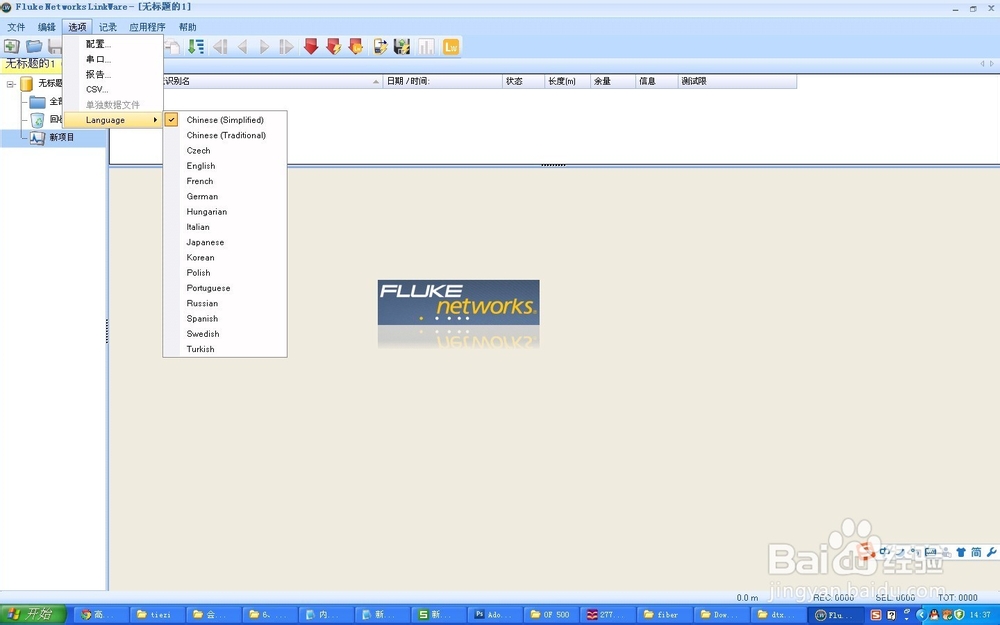
Task: Click the first red import-from-tester arrow
Action: pos(311,47)
